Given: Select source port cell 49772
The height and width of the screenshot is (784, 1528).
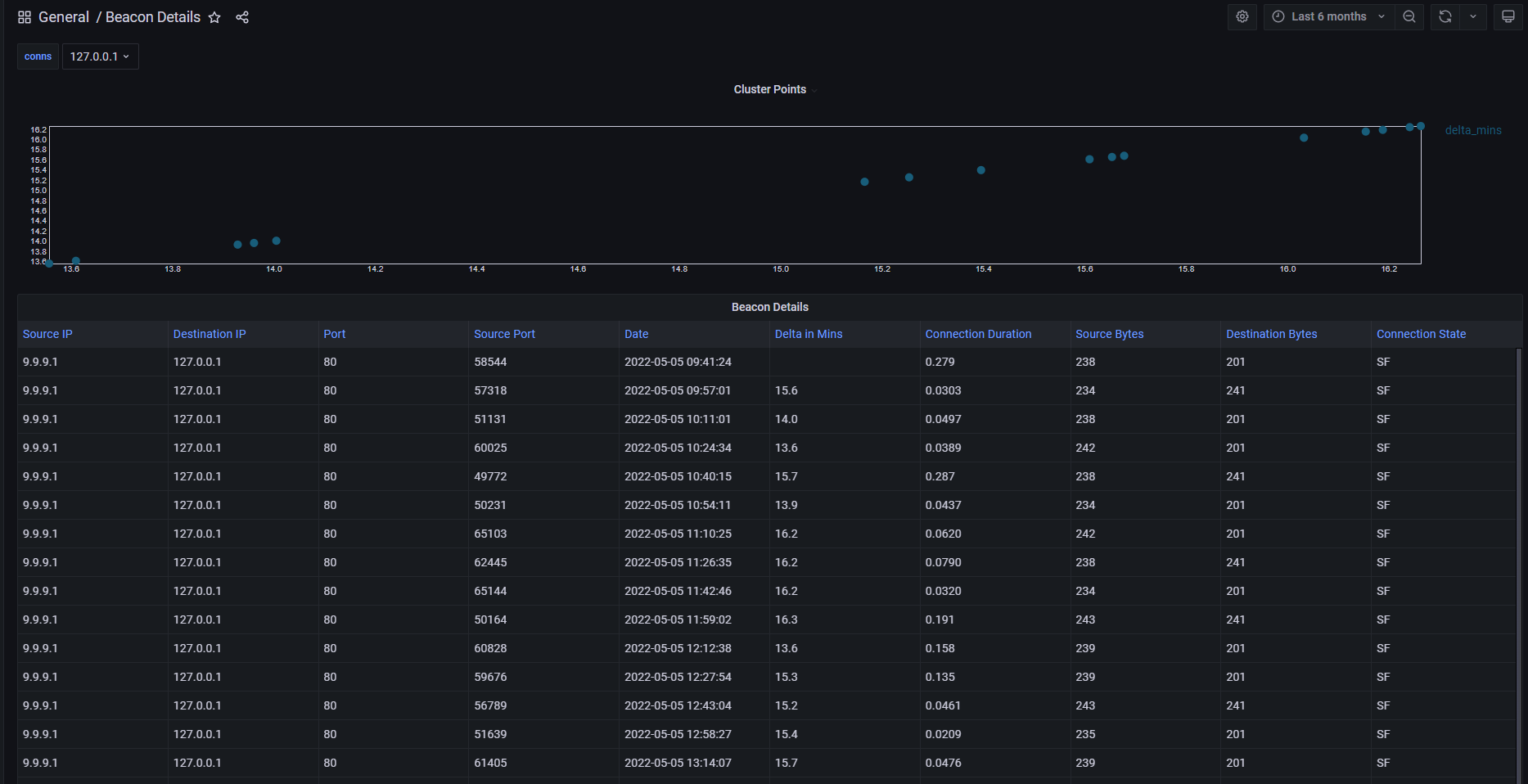Looking at the screenshot, I should tap(544, 476).
